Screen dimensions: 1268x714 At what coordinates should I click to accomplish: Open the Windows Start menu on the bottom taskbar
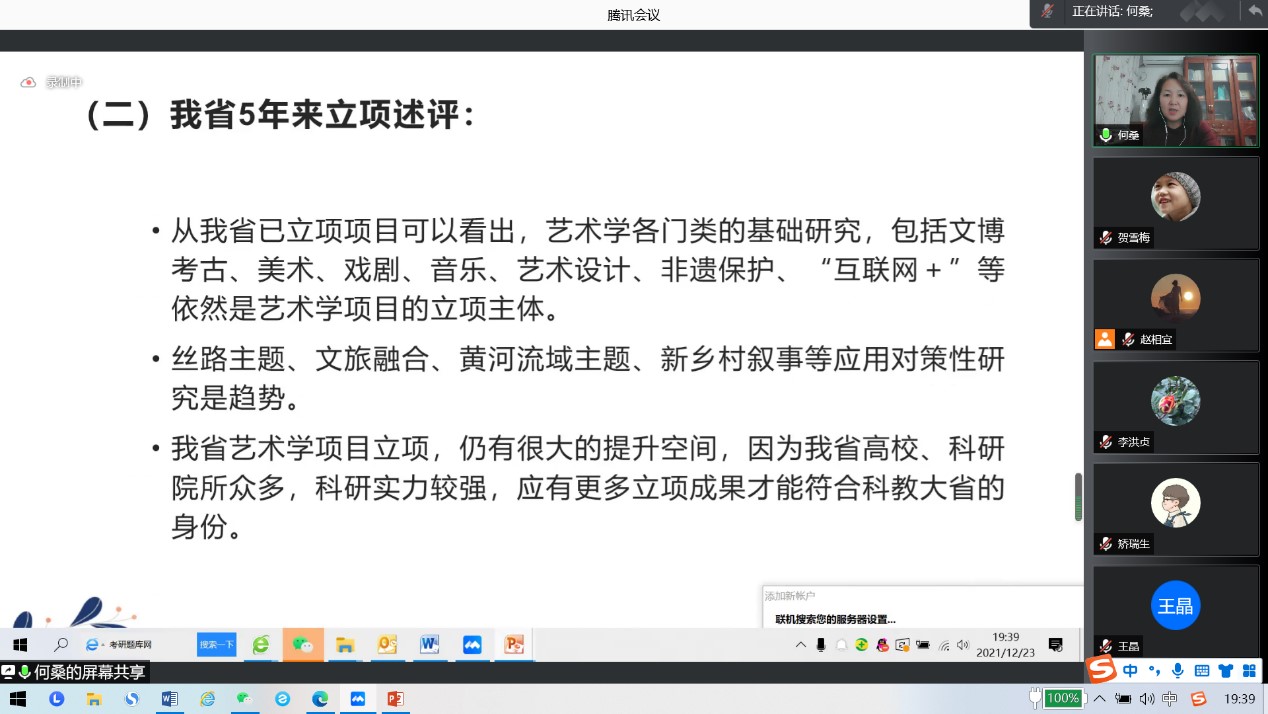[x=17, y=699]
